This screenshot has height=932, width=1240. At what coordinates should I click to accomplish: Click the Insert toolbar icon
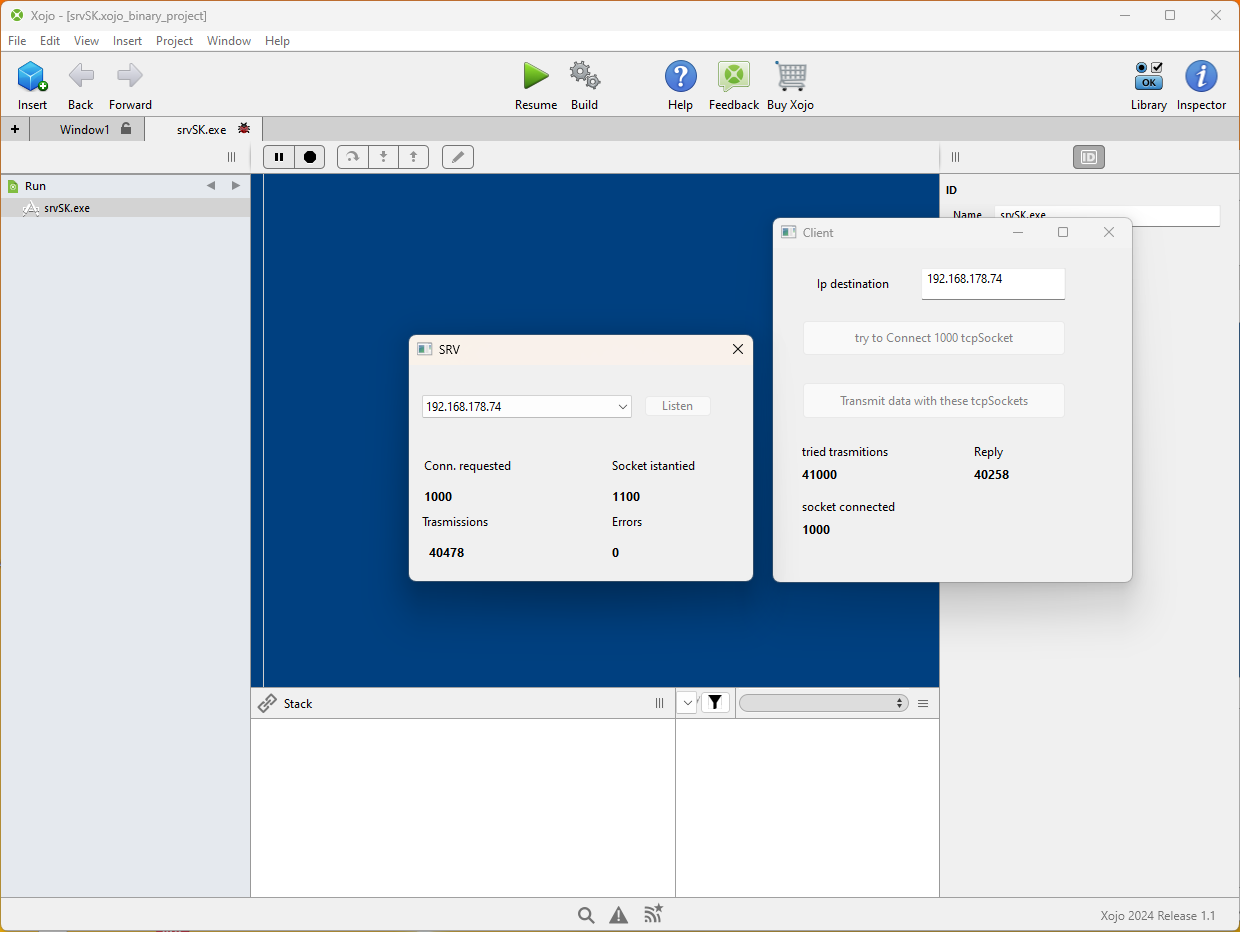[x=32, y=77]
